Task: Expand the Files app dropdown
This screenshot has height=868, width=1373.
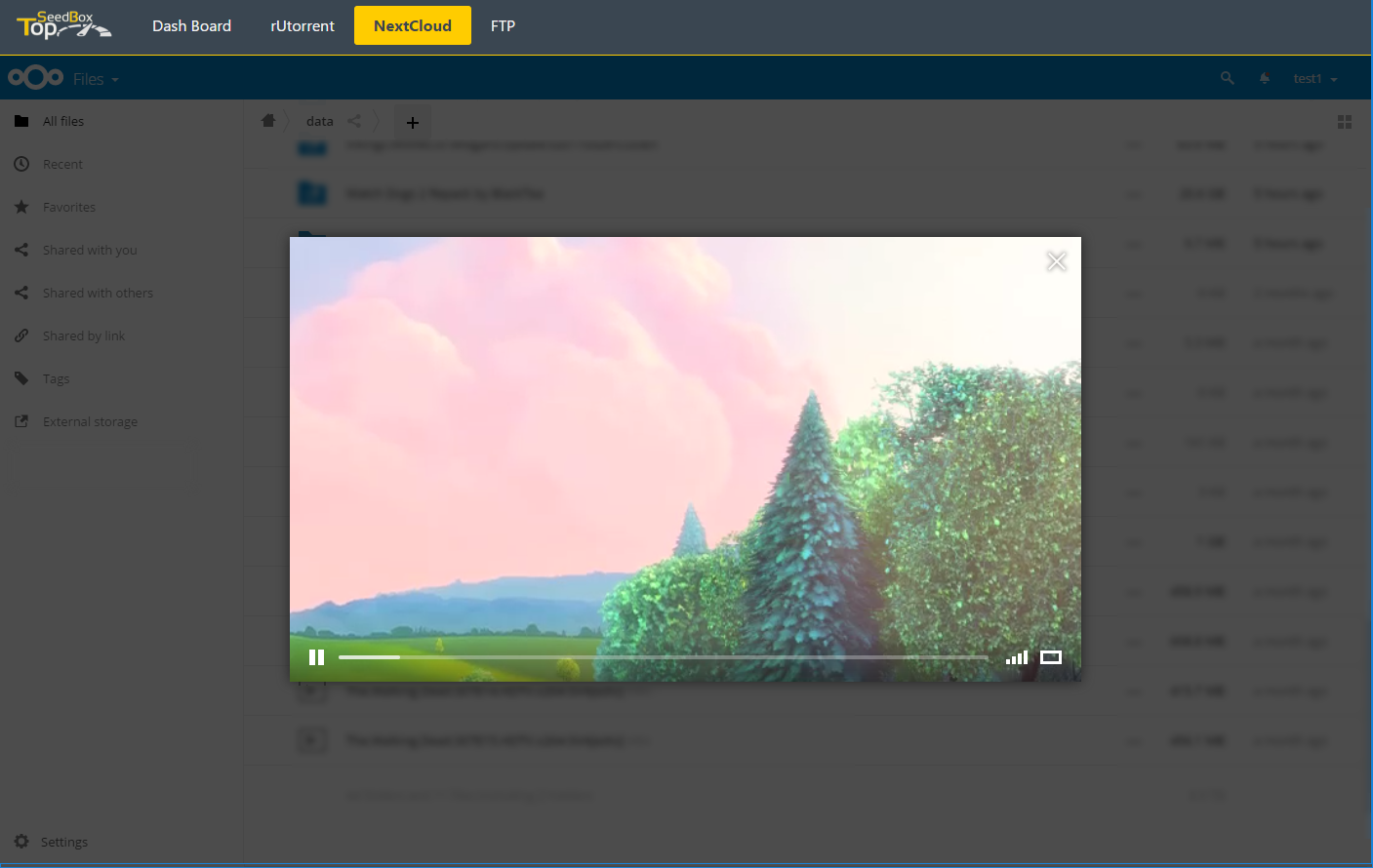Action: (x=96, y=79)
